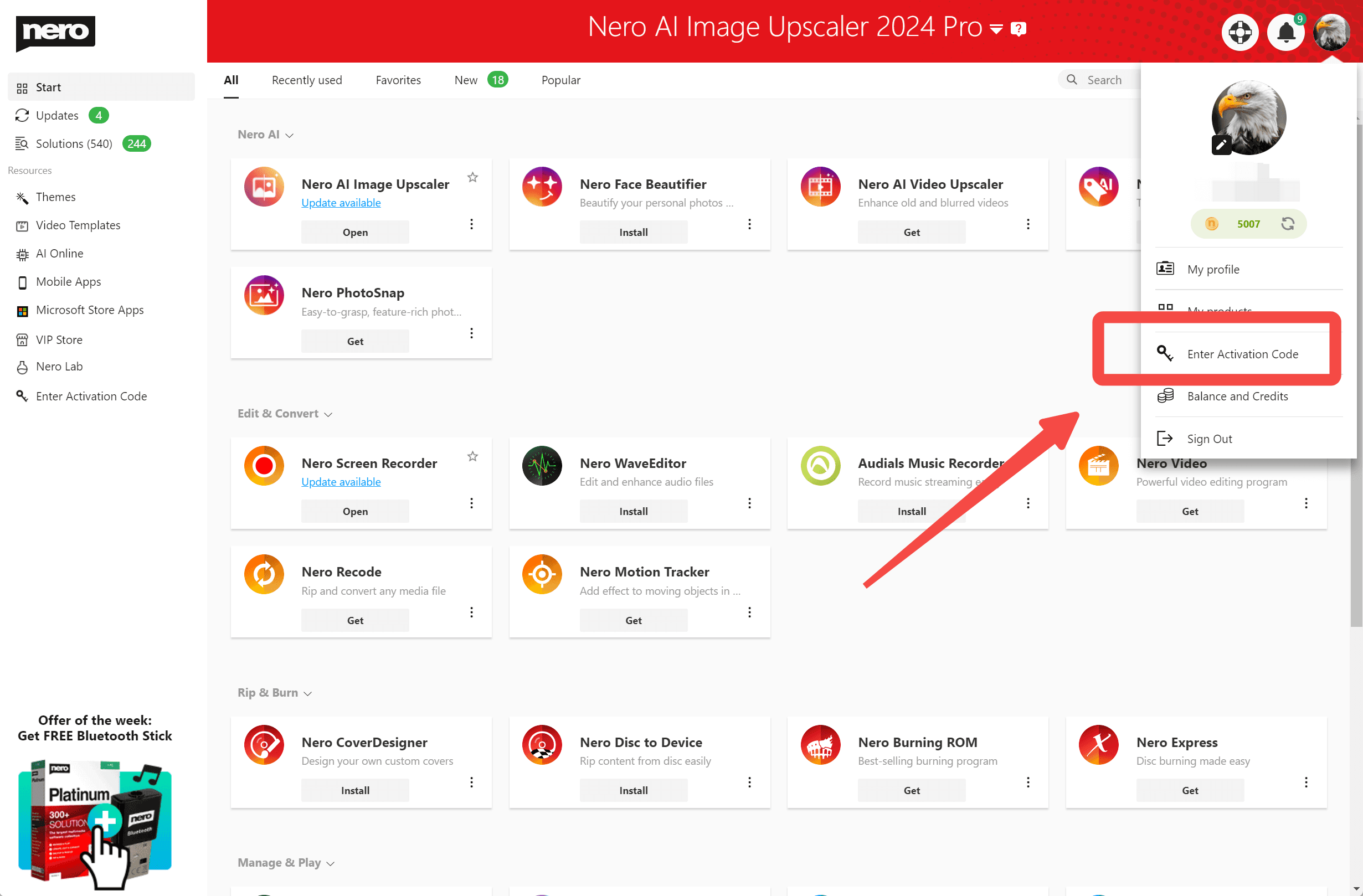
Task: Collapse the Edit & Convert section
Action: (328, 414)
